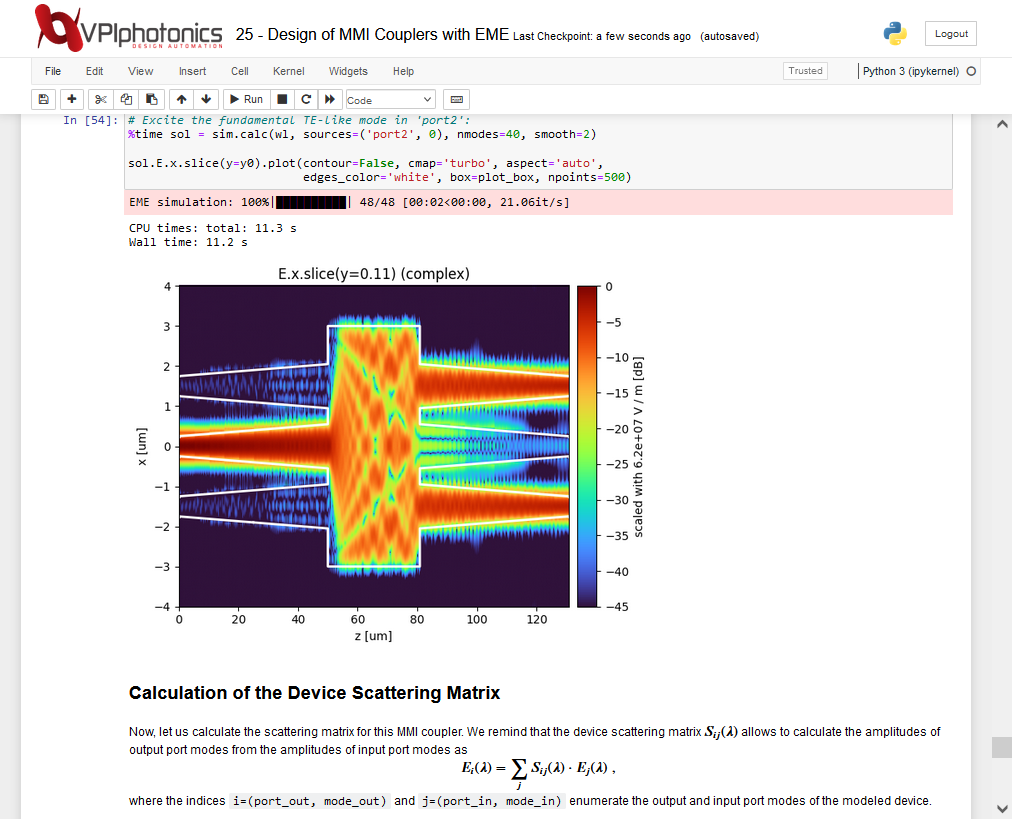Screen dimensions: 1012x819
Task: Paste cells below icon
Action: pos(152,99)
